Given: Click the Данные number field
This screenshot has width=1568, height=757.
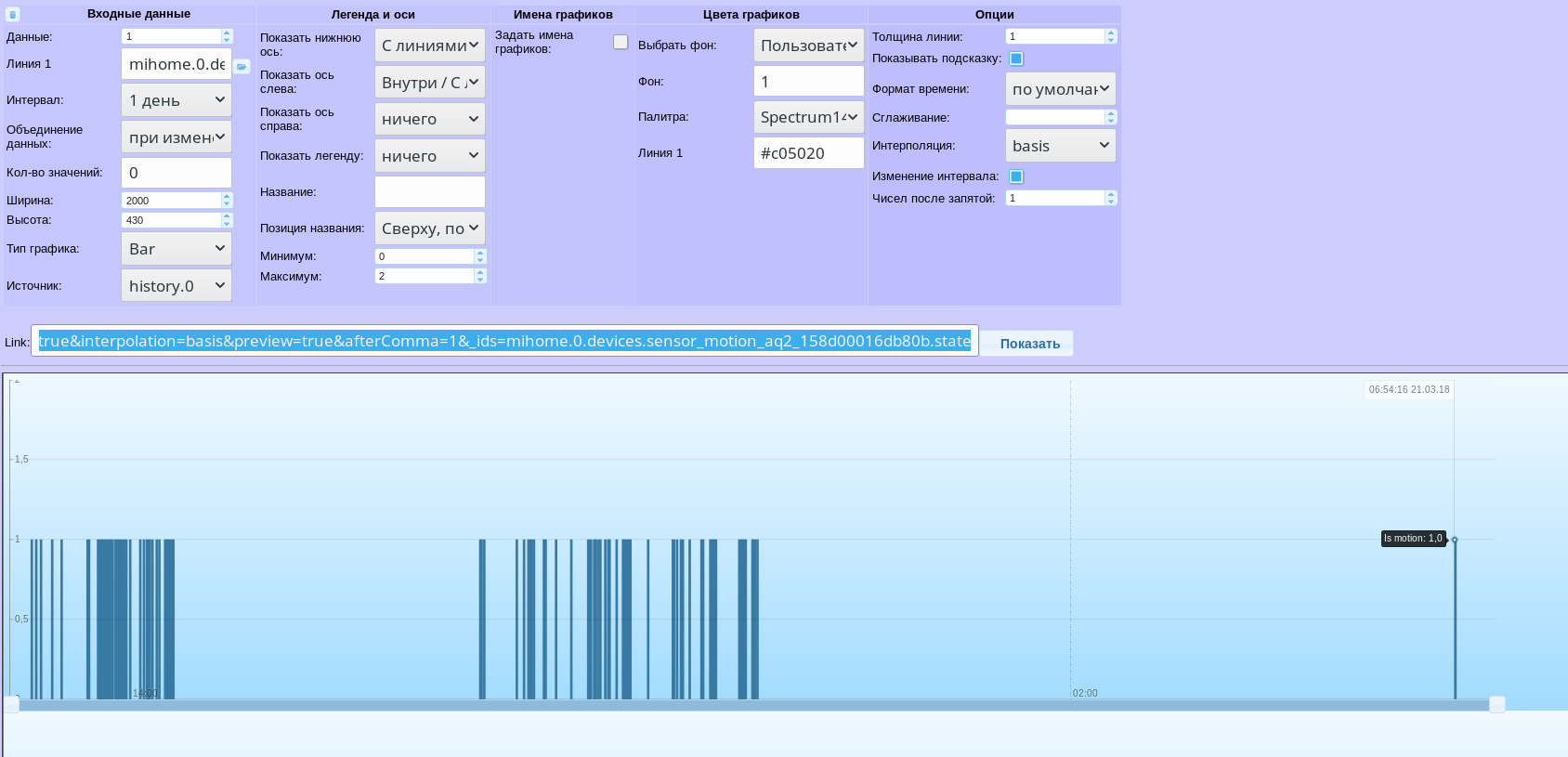Looking at the screenshot, I should tap(171, 36).
